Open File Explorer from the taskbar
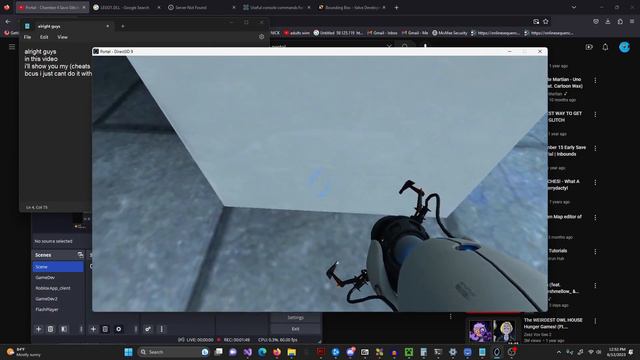 click(x=291, y=352)
